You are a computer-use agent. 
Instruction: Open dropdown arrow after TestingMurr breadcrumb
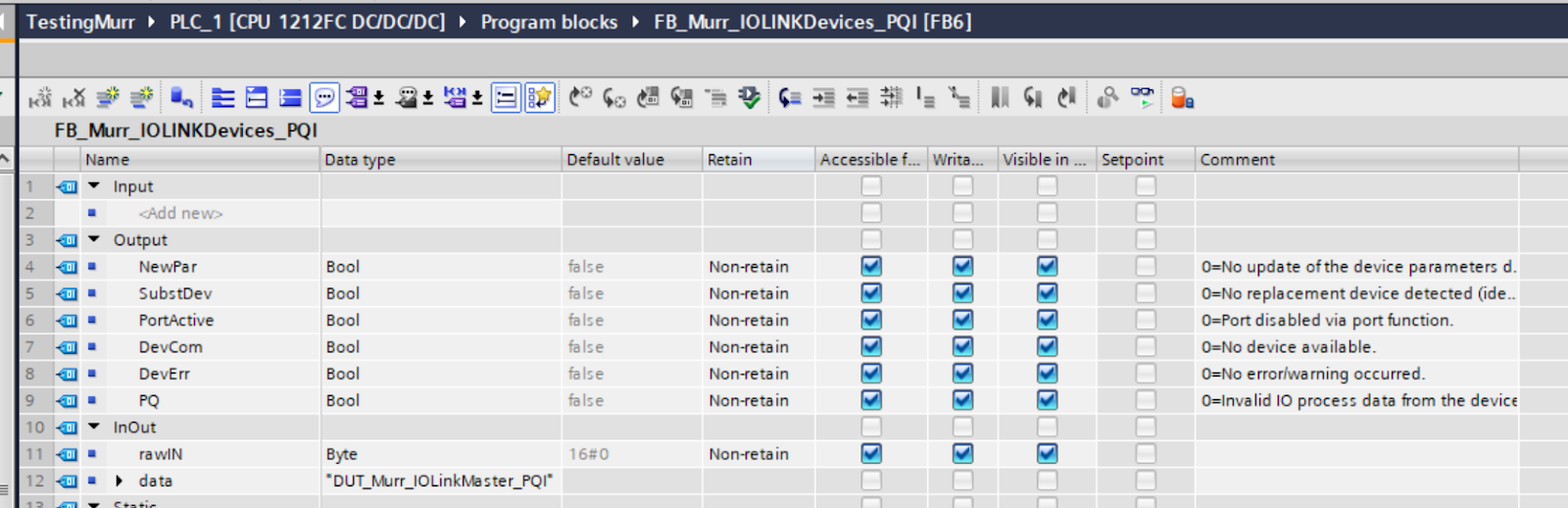point(151,22)
